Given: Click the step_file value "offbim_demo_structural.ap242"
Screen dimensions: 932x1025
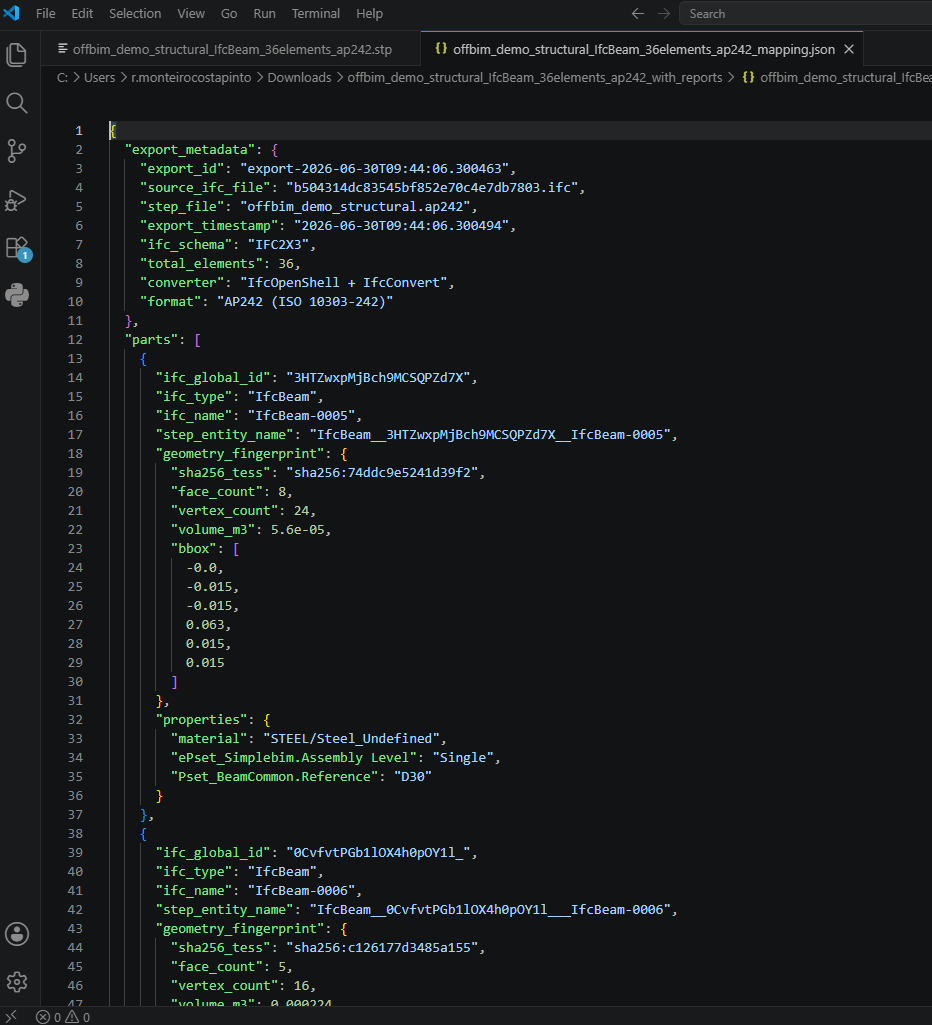Looking at the screenshot, I should [356, 207].
